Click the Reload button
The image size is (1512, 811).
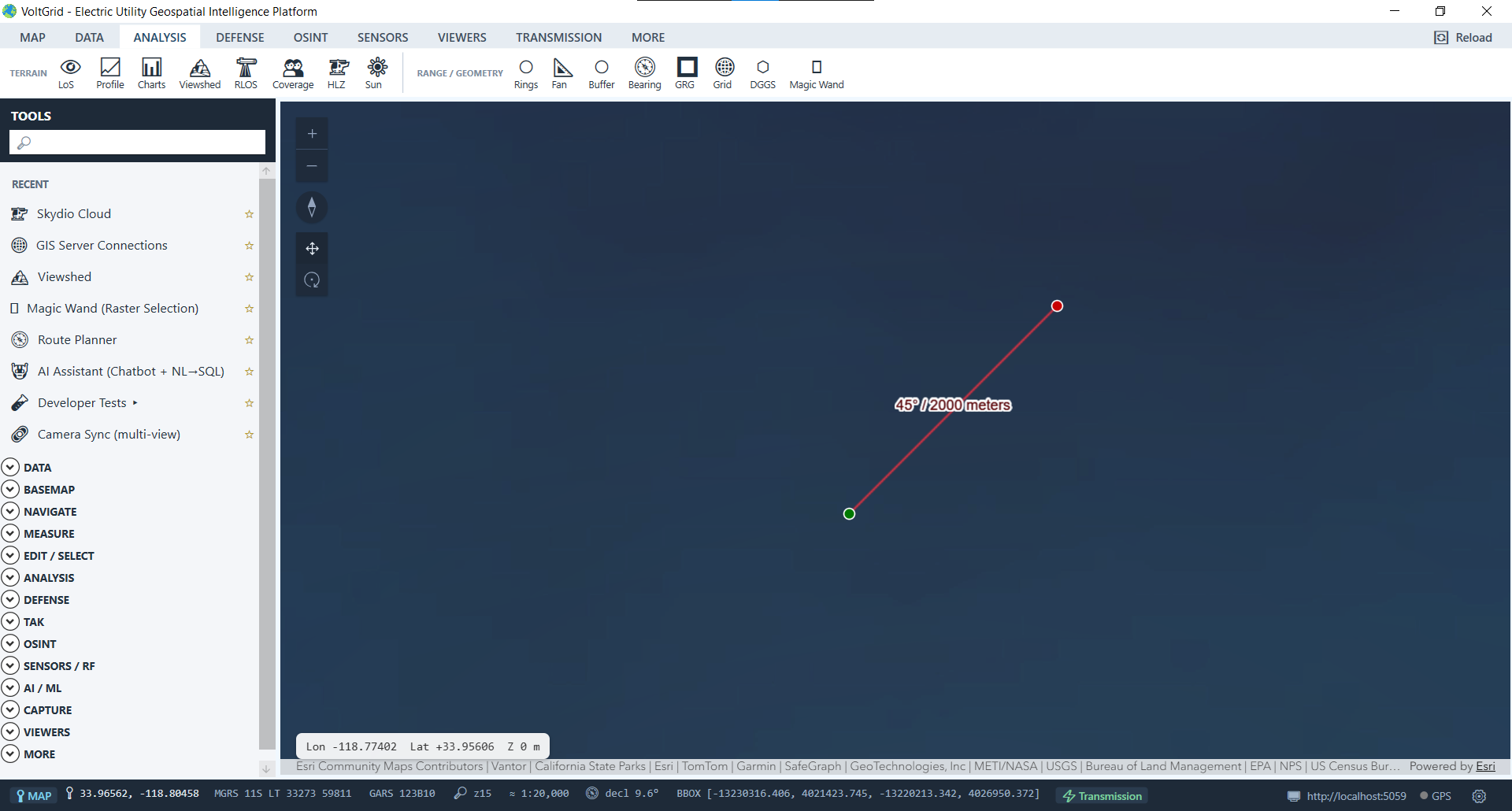[x=1464, y=37]
